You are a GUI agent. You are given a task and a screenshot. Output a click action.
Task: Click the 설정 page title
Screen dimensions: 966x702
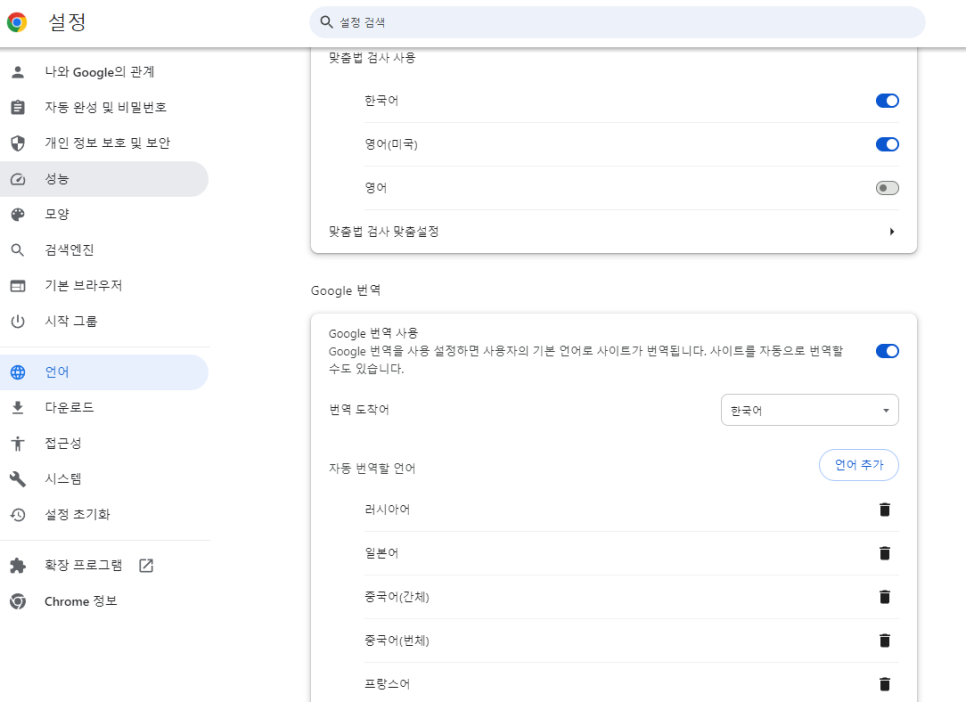(x=67, y=22)
